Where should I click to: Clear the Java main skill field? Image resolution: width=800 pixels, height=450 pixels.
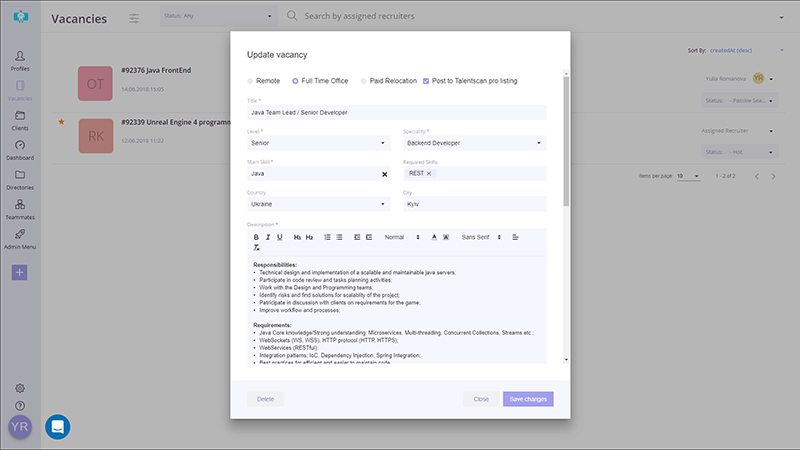click(x=385, y=174)
